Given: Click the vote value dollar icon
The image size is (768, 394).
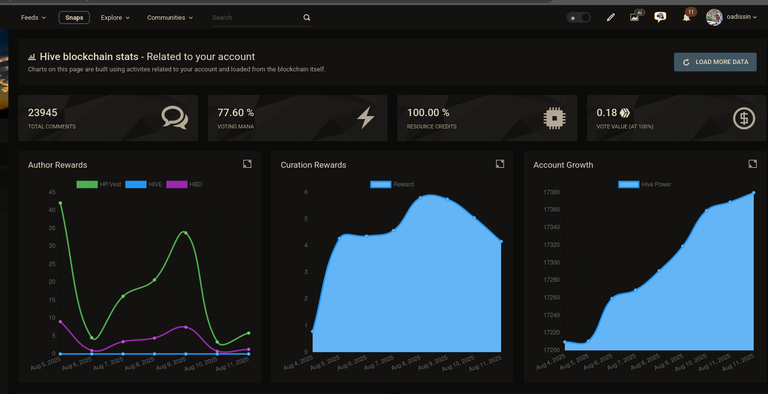Looking at the screenshot, I should [x=744, y=118].
